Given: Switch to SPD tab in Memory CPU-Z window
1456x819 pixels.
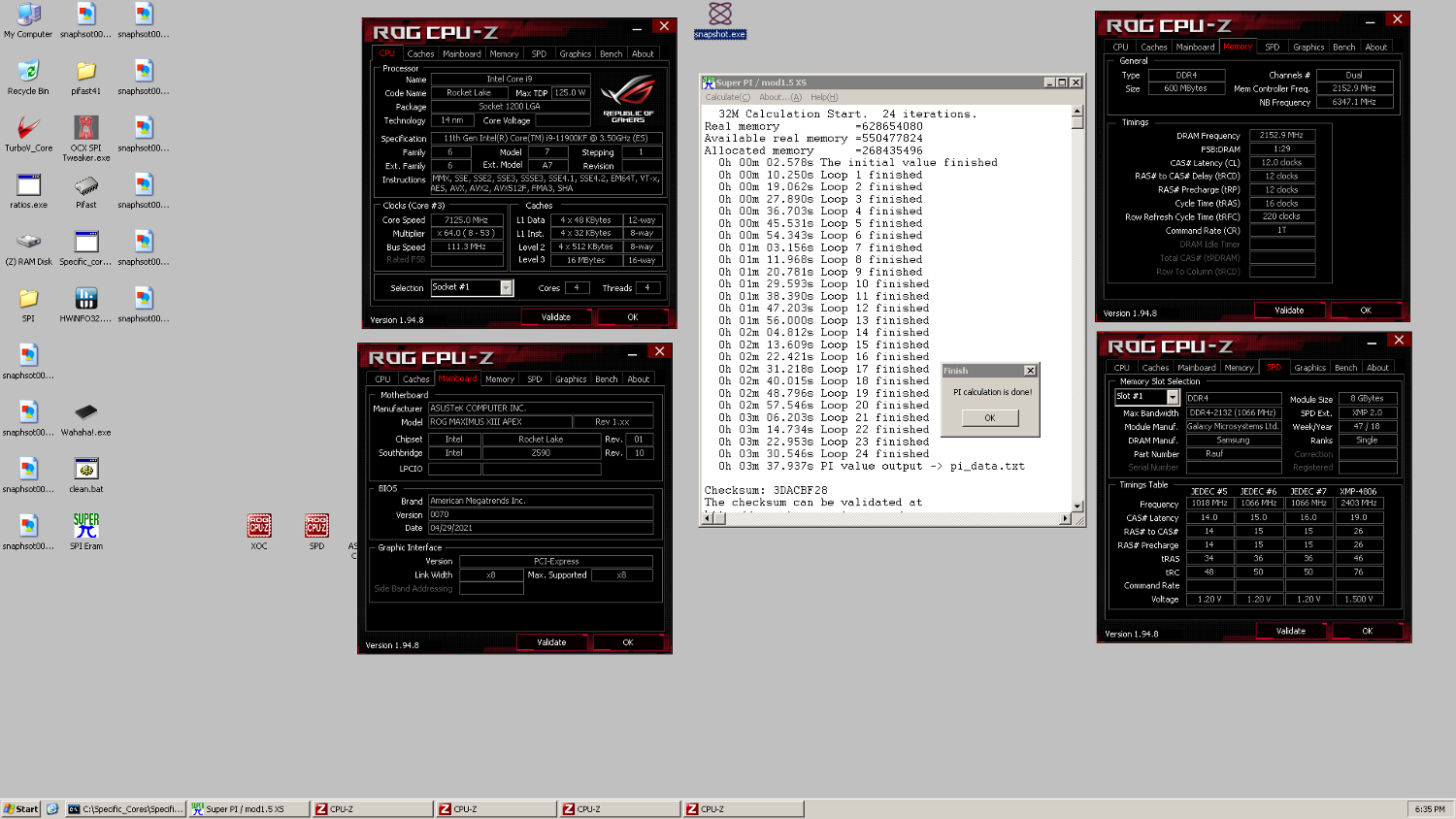Looking at the screenshot, I should [x=1273, y=48].
